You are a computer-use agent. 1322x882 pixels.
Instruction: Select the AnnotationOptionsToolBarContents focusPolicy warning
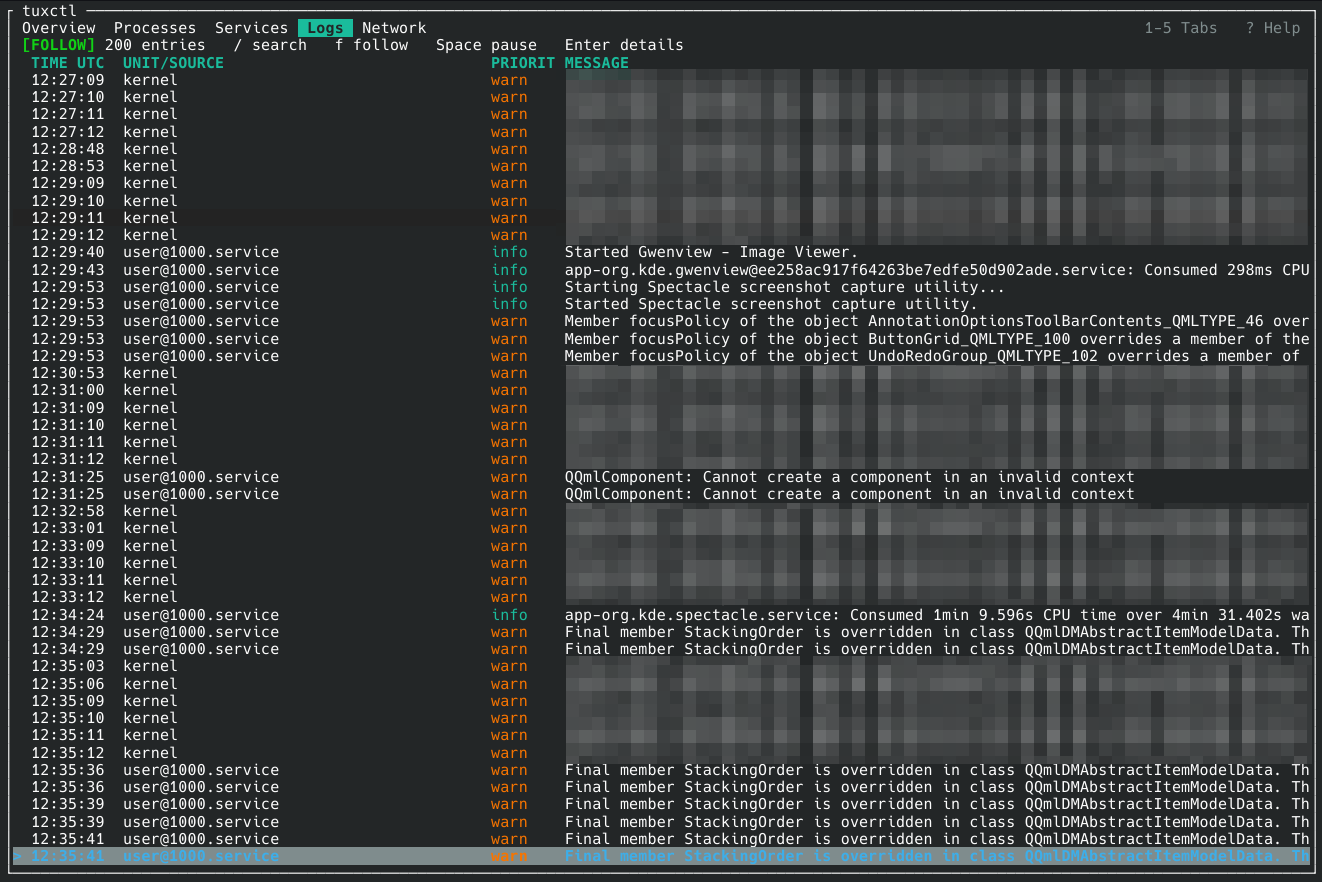937,321
